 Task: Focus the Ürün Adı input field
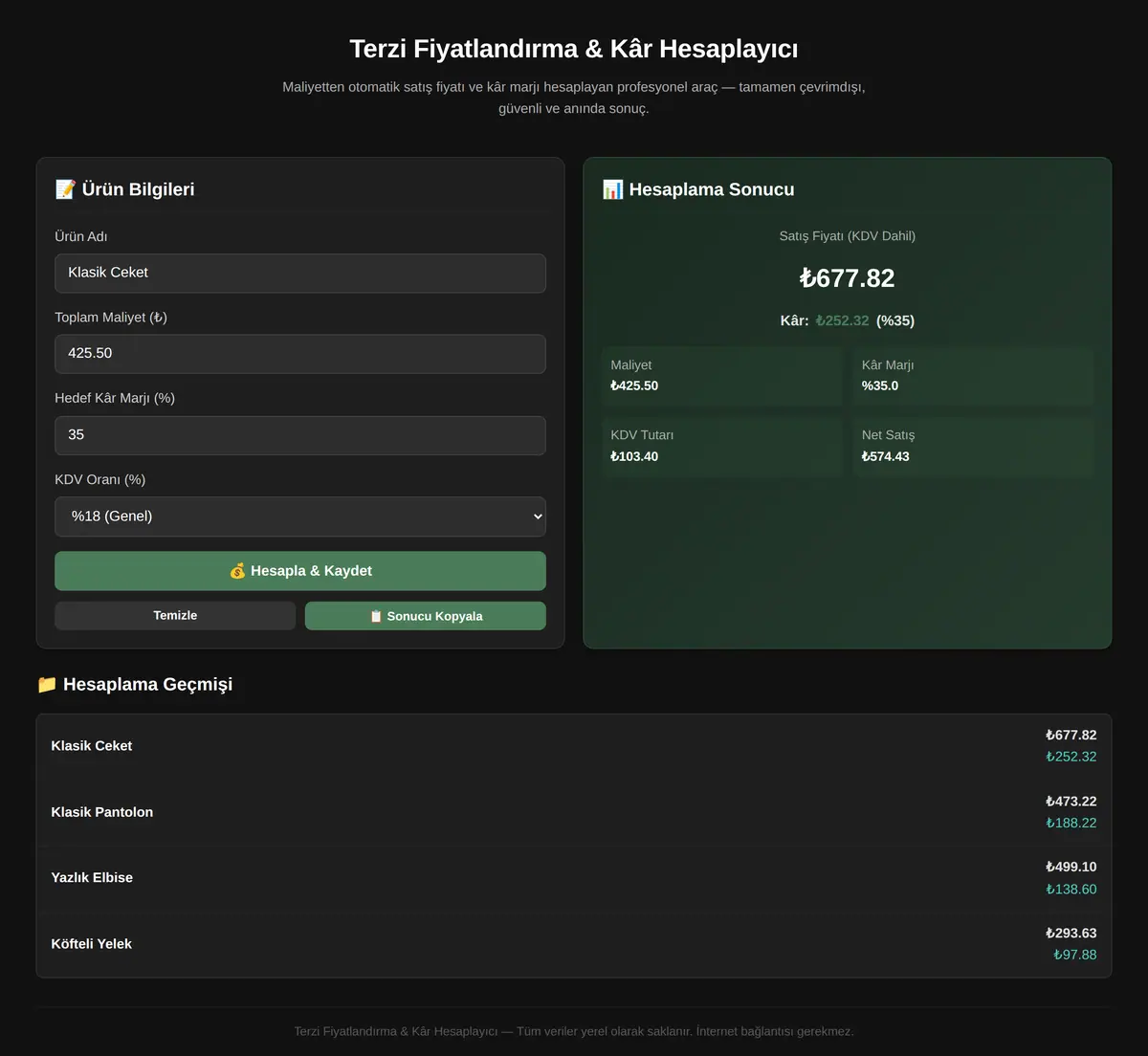point(300,274)
